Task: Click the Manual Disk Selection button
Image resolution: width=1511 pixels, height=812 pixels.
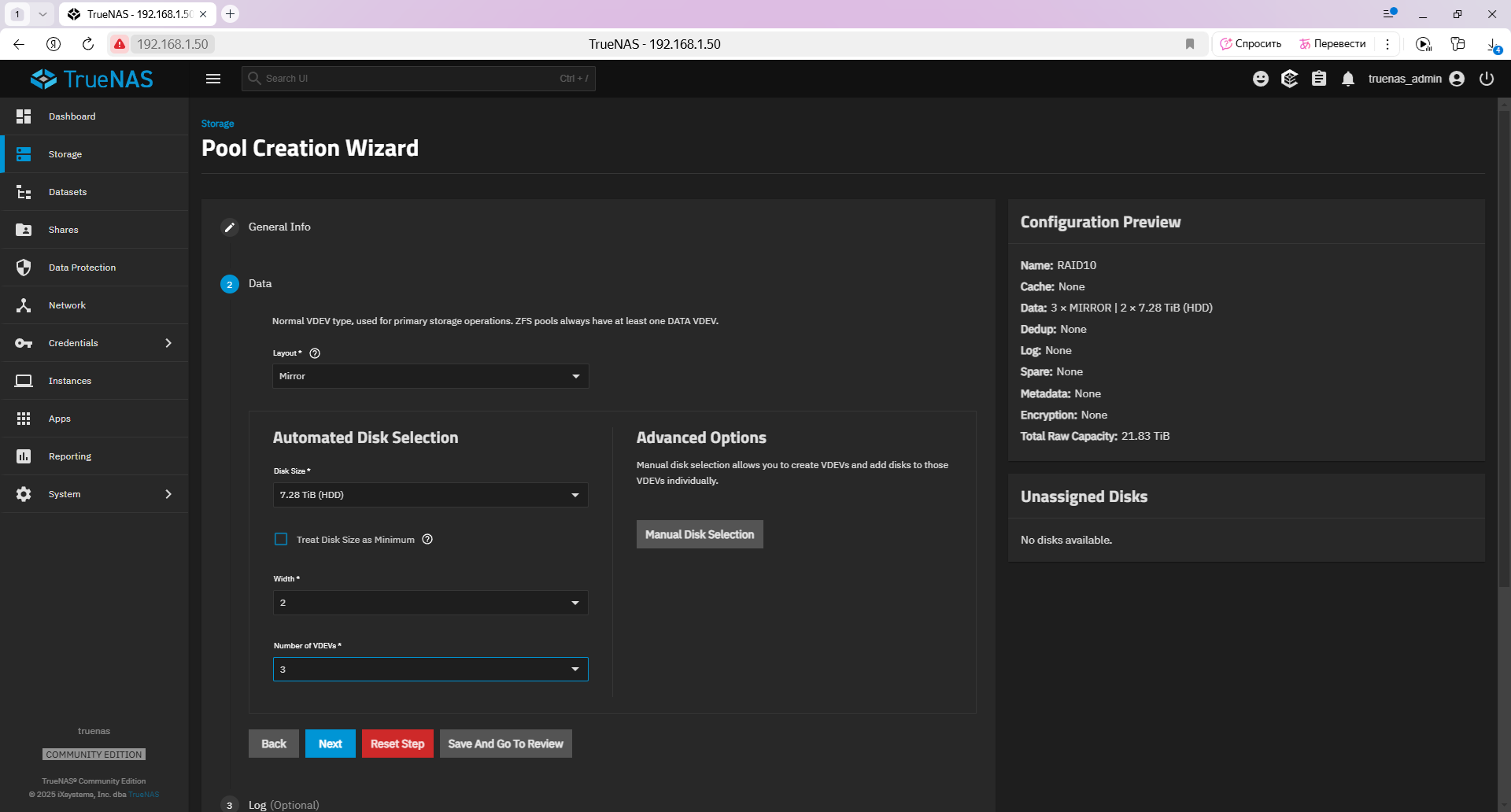Action: coord(700,534)
